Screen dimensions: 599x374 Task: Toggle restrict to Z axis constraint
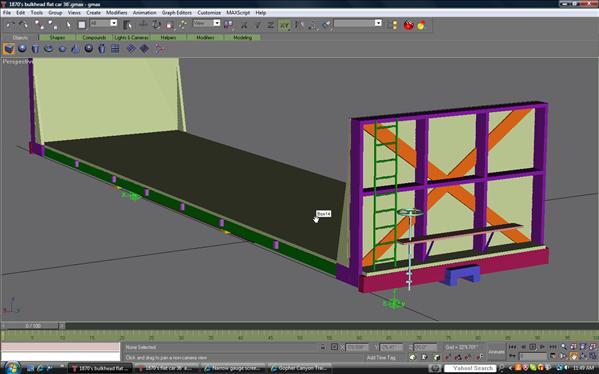tap(270, 25)
